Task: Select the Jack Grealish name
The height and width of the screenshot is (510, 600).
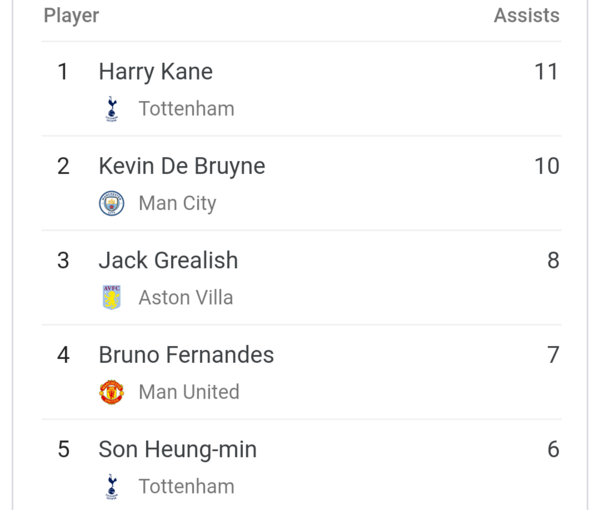Action: point(168,261)
